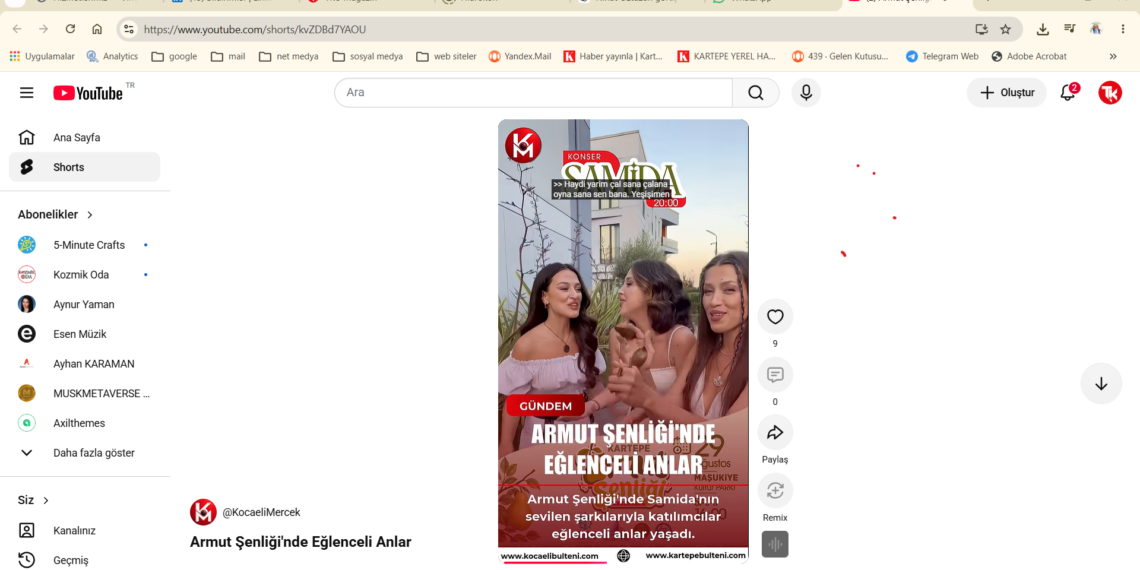Open the Kozmik Oda subscription
Screen dimensions: 1140x570
(84, 275)
